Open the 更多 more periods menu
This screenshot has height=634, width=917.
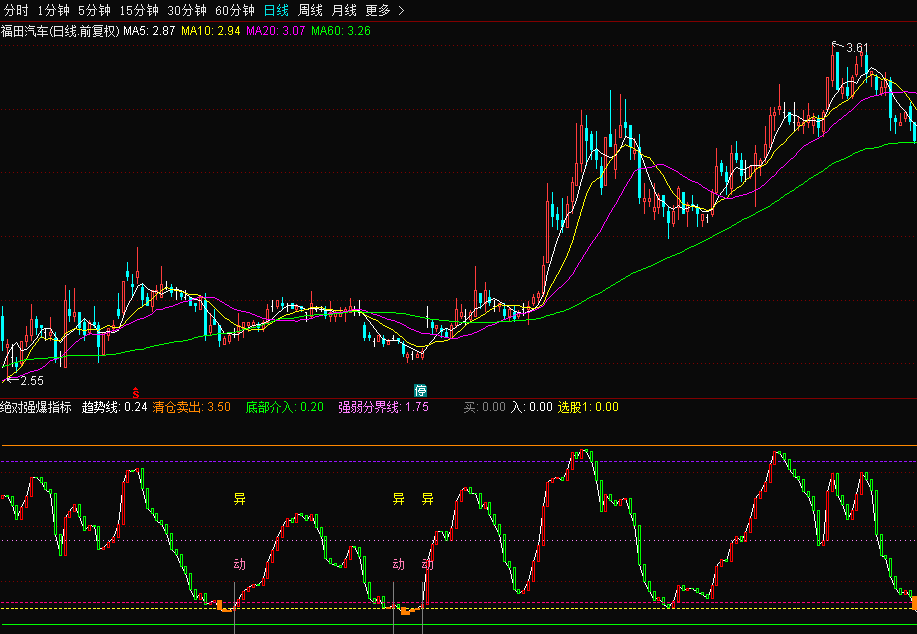(378, 11)
